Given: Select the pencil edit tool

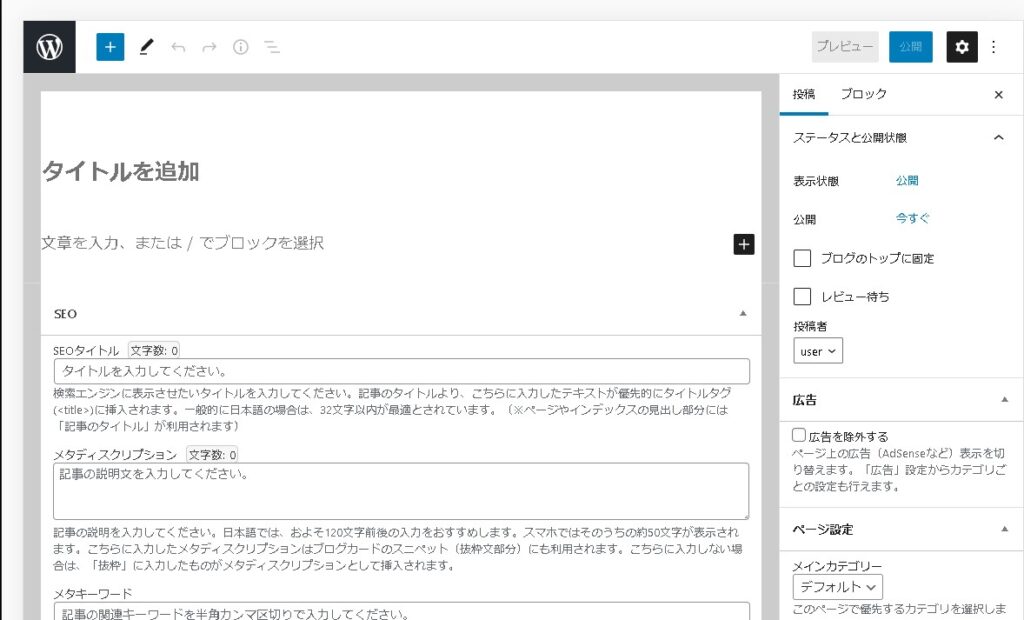Looking at the screenshot, I should click(x=147, y=47).
